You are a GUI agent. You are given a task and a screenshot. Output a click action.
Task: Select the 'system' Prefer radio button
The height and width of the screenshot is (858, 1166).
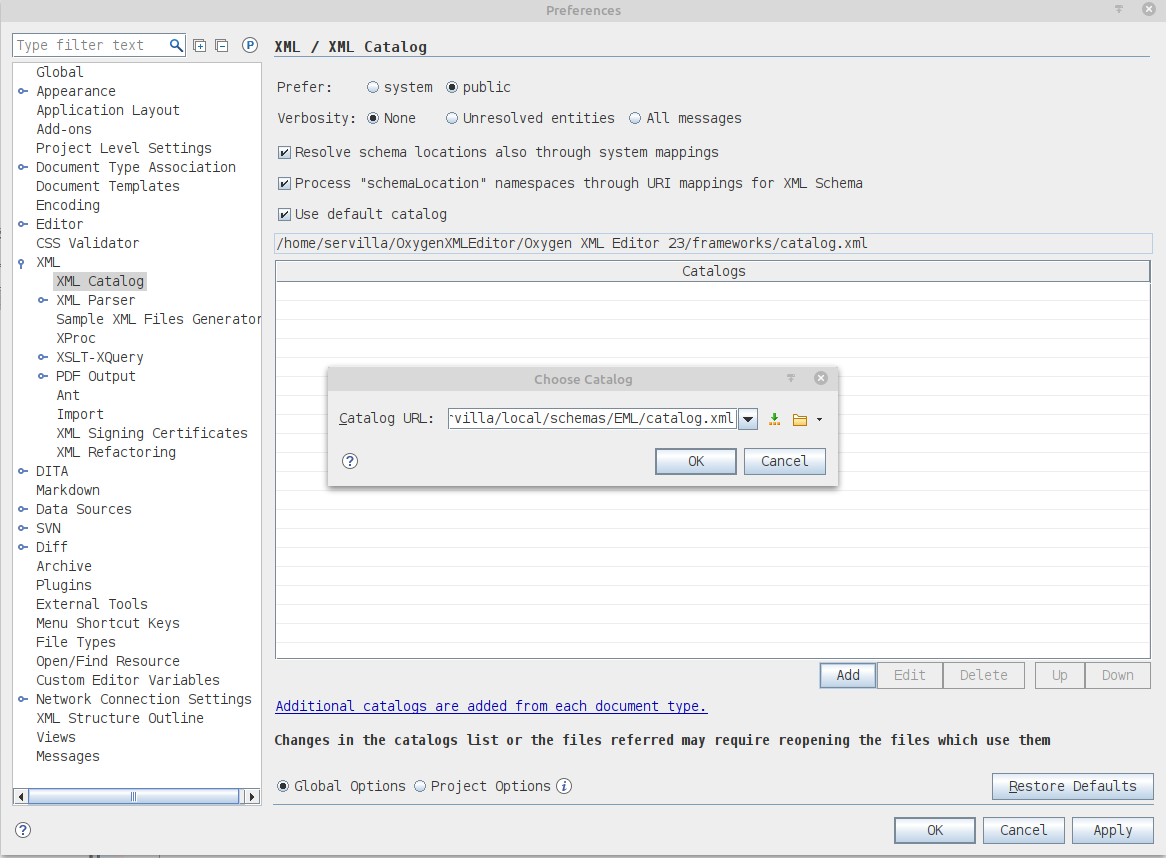[x=373, y=87]
